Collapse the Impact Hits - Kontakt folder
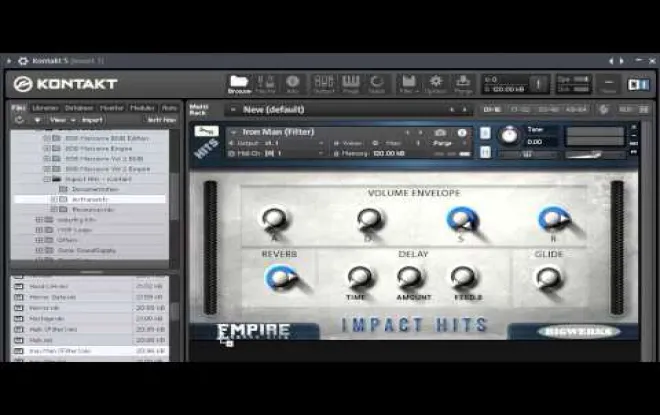 coord(47,179)
